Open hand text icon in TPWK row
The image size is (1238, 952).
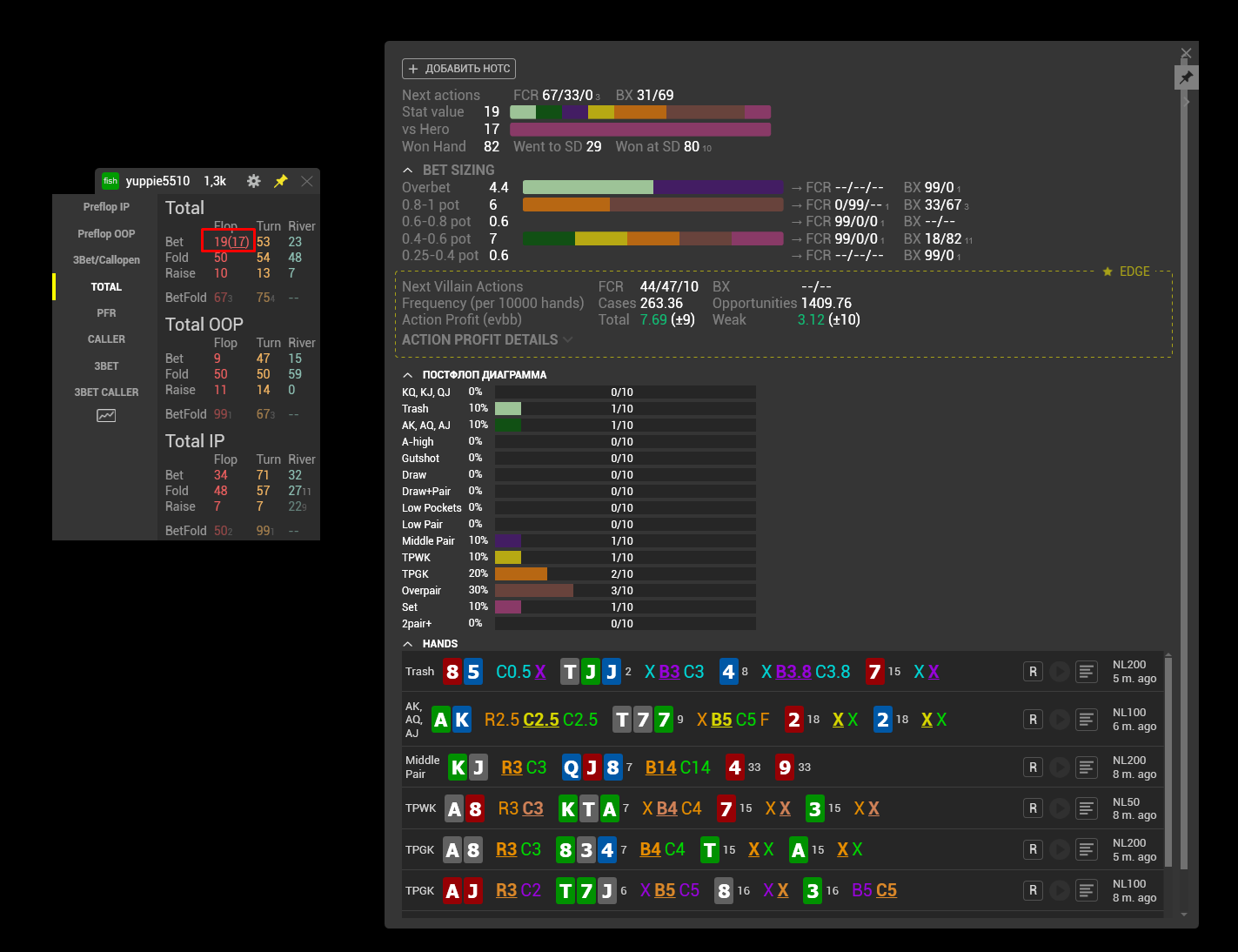click(1086, 808)
